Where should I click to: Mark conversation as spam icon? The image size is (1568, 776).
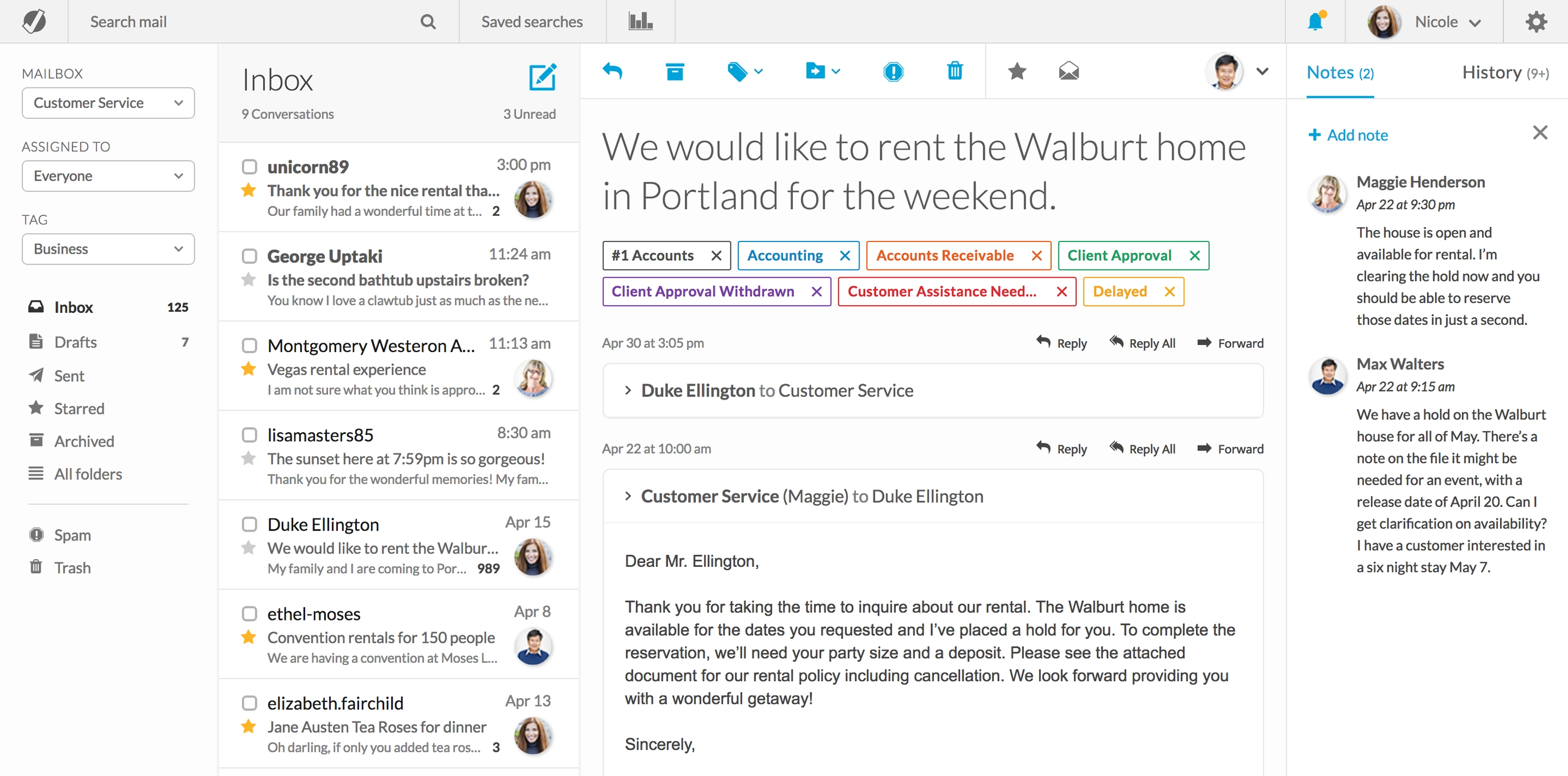point(892,72)
